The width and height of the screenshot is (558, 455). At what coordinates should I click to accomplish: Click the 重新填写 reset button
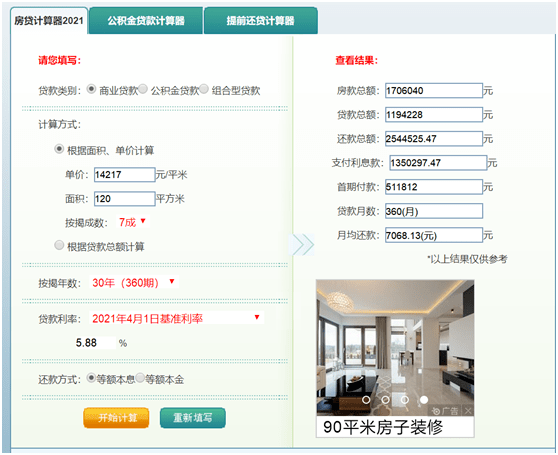(x=193, y=418)
